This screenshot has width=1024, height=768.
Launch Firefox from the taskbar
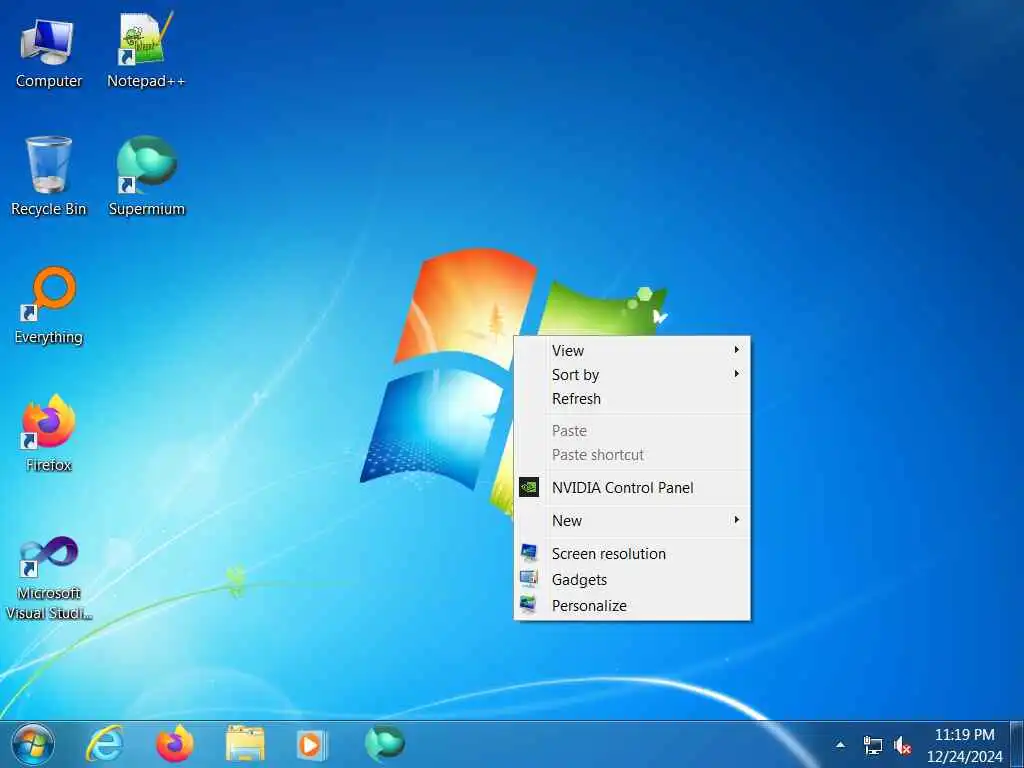[x=174, y=744]
